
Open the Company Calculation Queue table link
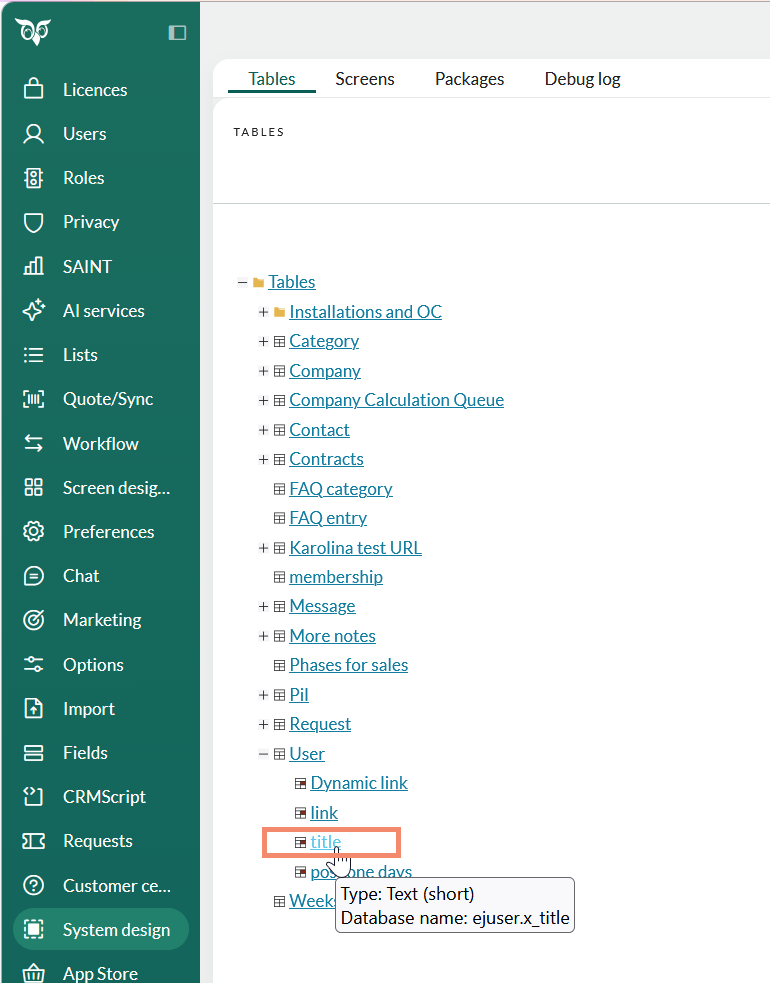[396, 400]
